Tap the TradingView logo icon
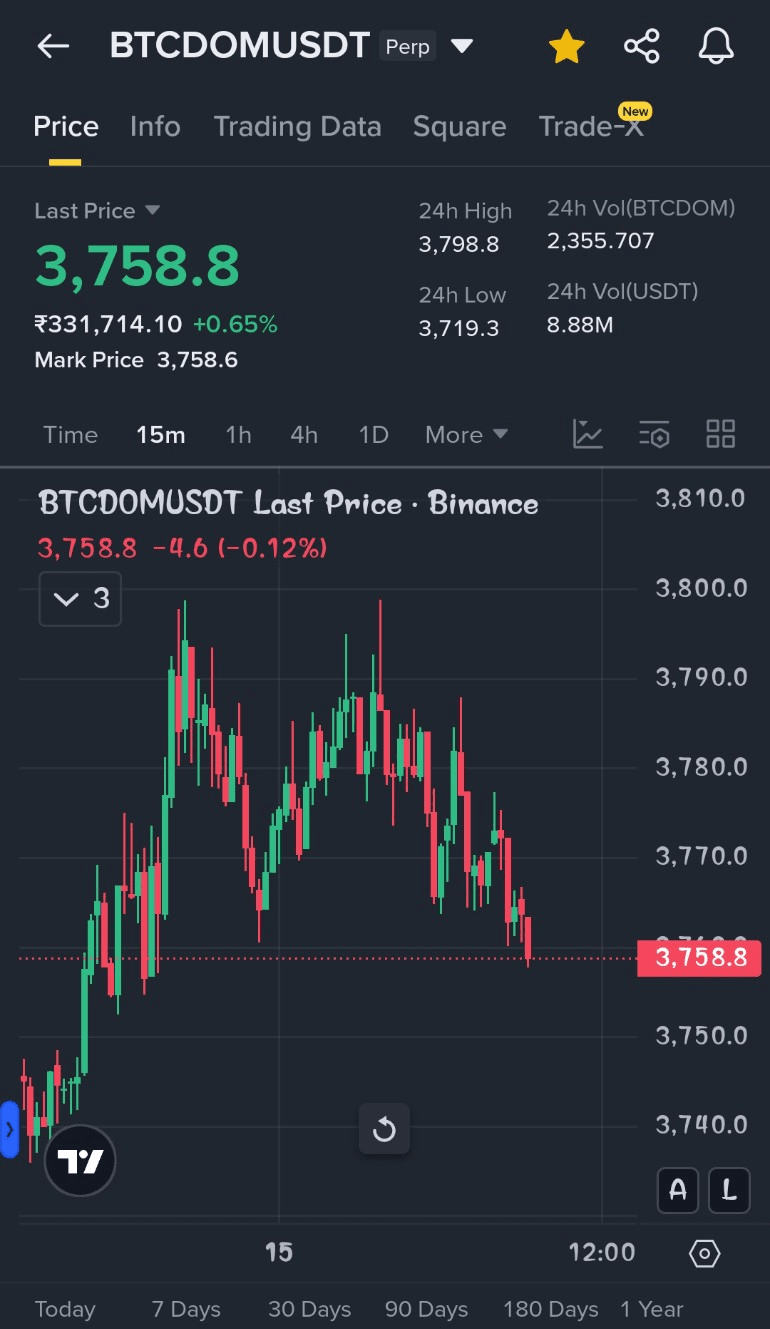Screen dimensions: 770x1329 coord(80,1161)
